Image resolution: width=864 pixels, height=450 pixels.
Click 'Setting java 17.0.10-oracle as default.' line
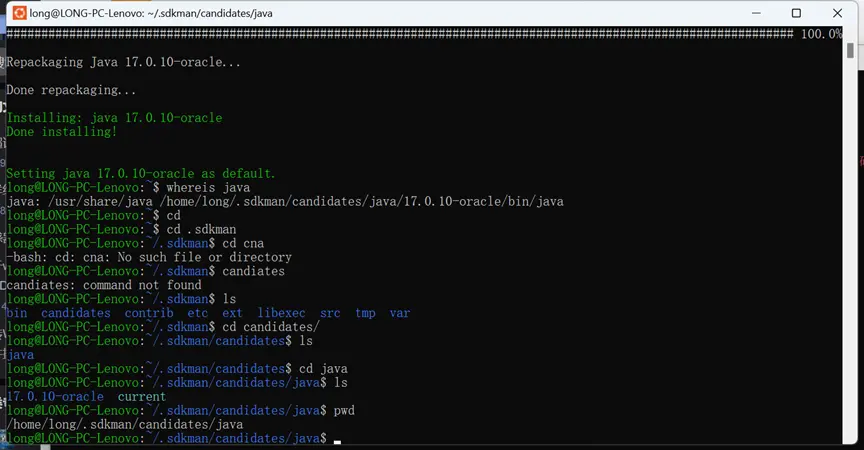click(x=141, y=174)
